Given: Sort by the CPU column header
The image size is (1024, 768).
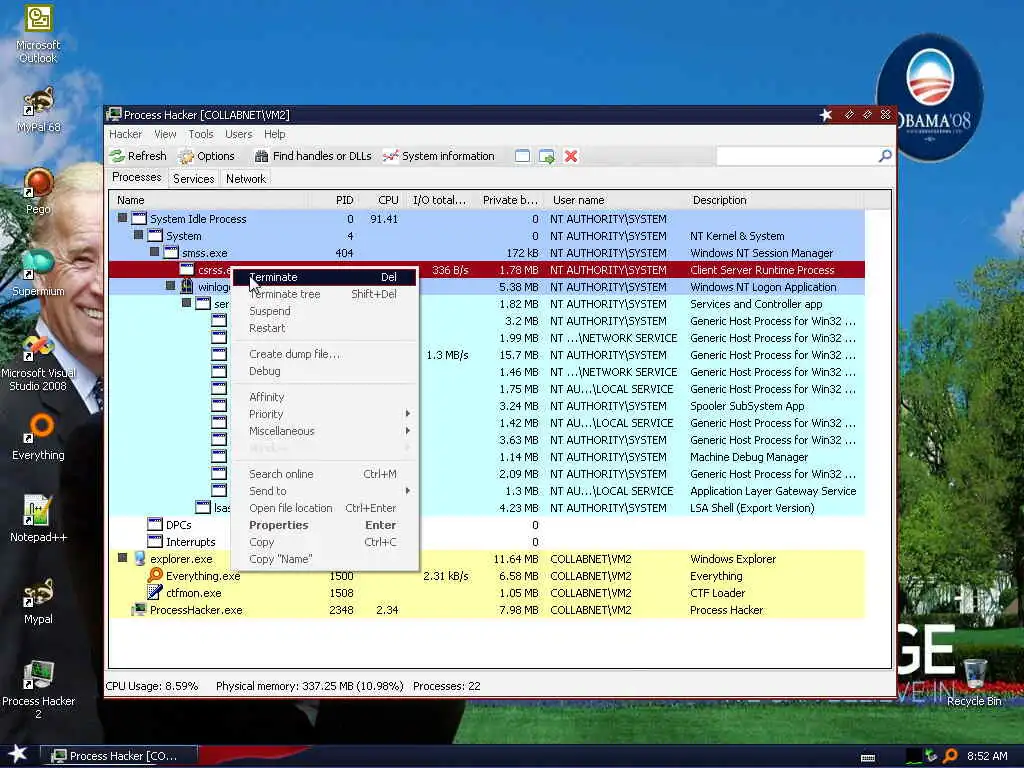Looking at the screenshot, I should (x=380, y=200).
